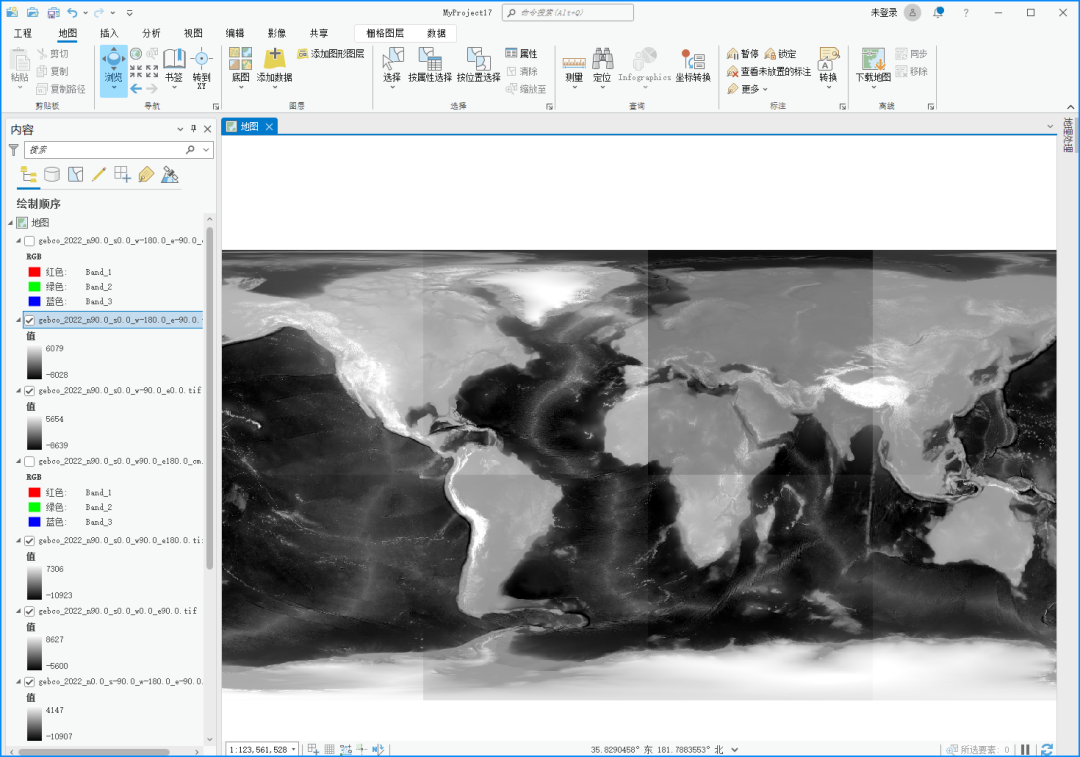Switch to the Insert (插入) ribbon tab
The width and height of the screenshot is (1080, 757).
[109, 33]
